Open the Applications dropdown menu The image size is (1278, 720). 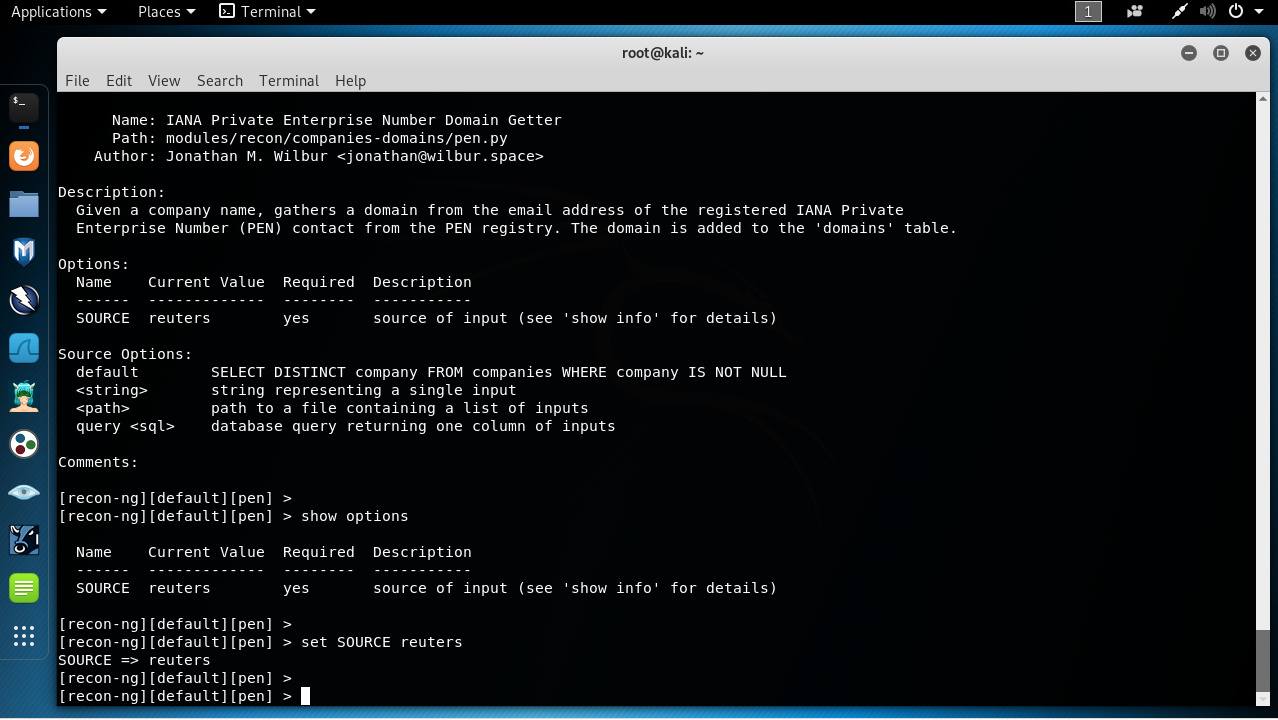click(58, 12)
